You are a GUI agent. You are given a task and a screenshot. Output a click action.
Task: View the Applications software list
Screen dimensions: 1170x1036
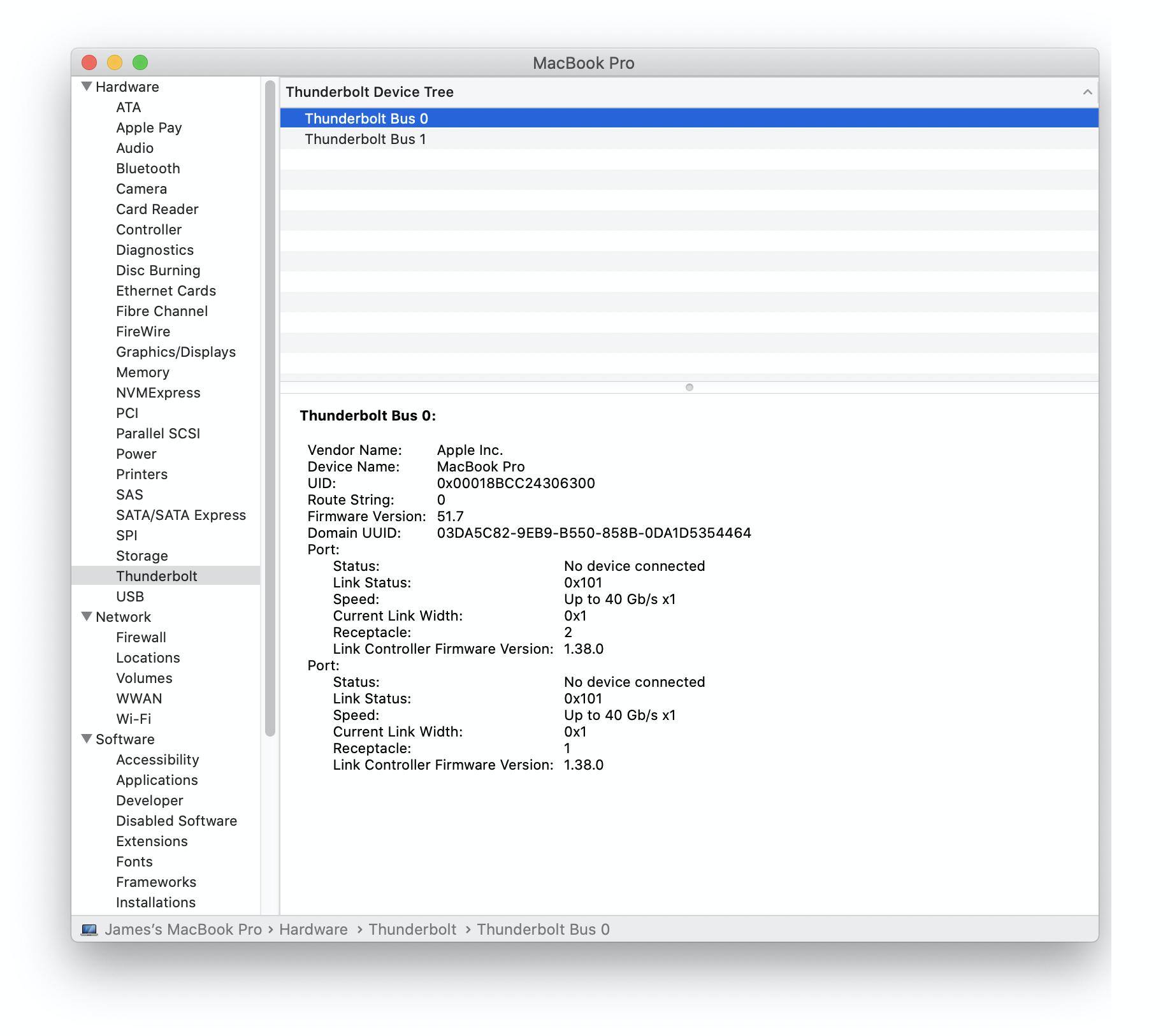point(157,780)
